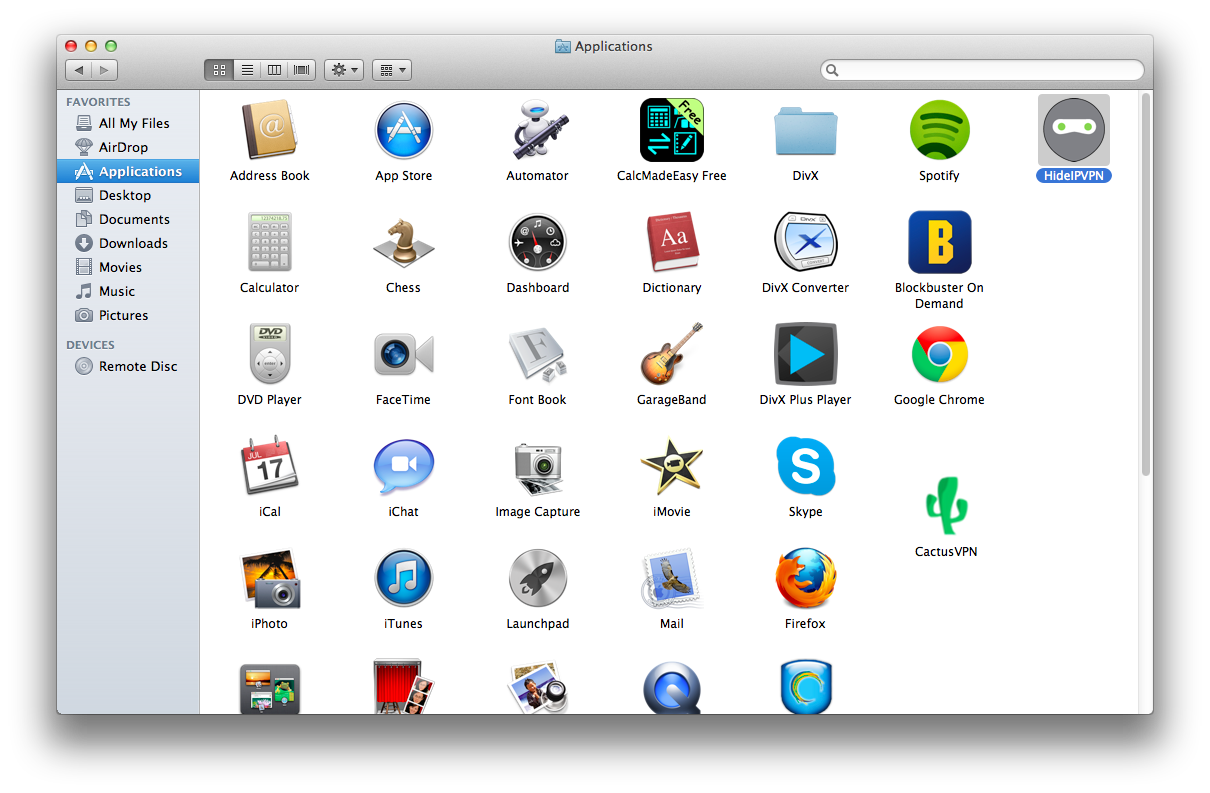1210x793 pixels.
Task: Select the iMovie star icon
Action: click(x=672, y=466)
